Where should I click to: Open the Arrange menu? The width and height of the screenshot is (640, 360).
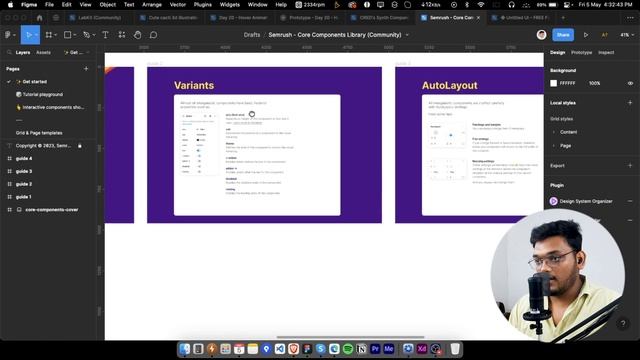click(152, 4)
